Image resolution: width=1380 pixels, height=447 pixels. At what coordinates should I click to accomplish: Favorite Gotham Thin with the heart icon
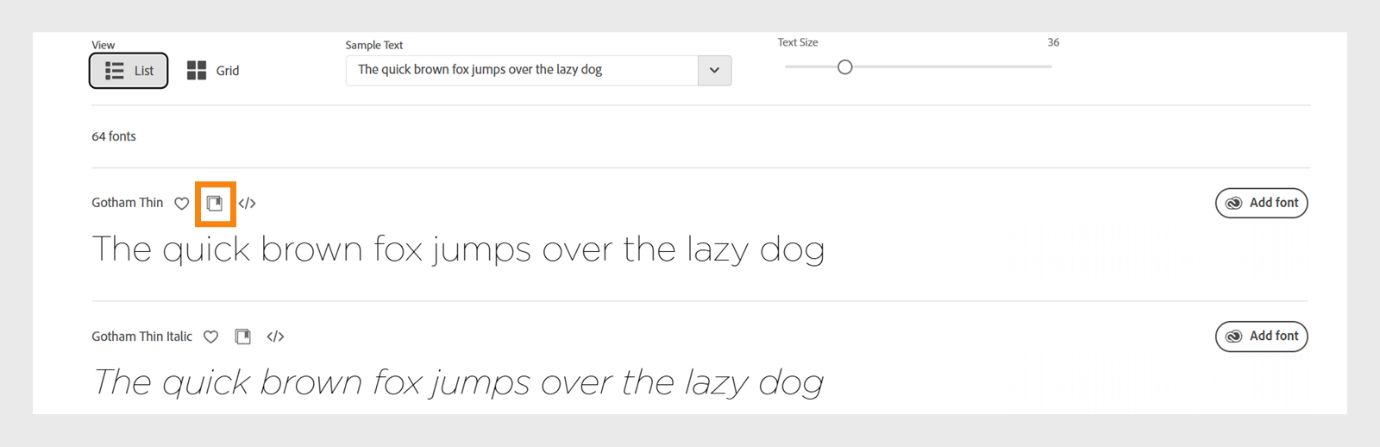pos(181,203)
